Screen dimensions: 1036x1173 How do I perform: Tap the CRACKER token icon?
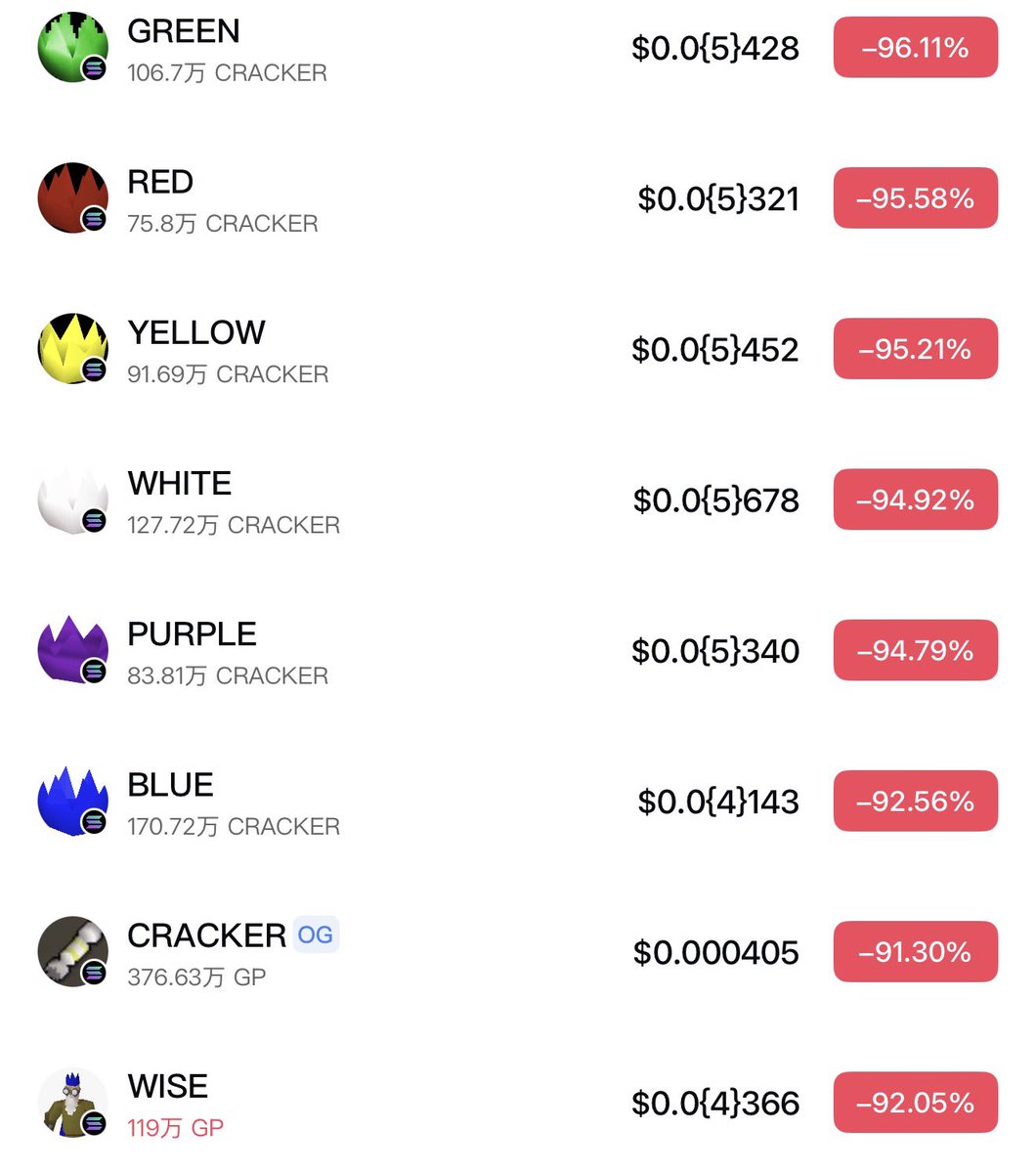pyautogui.click(x=73, y=952)
